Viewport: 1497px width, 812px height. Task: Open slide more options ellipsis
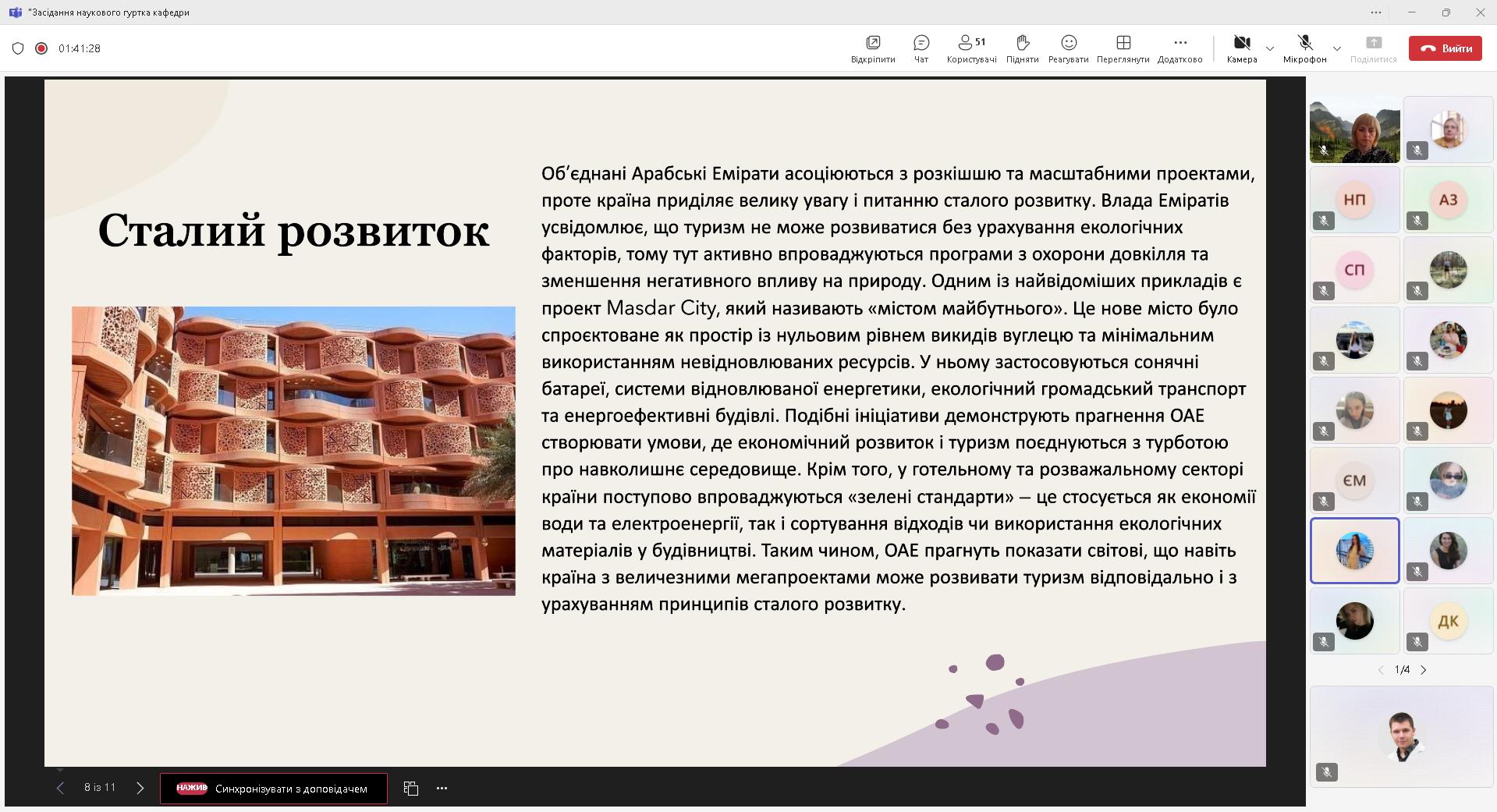(442, 788)
